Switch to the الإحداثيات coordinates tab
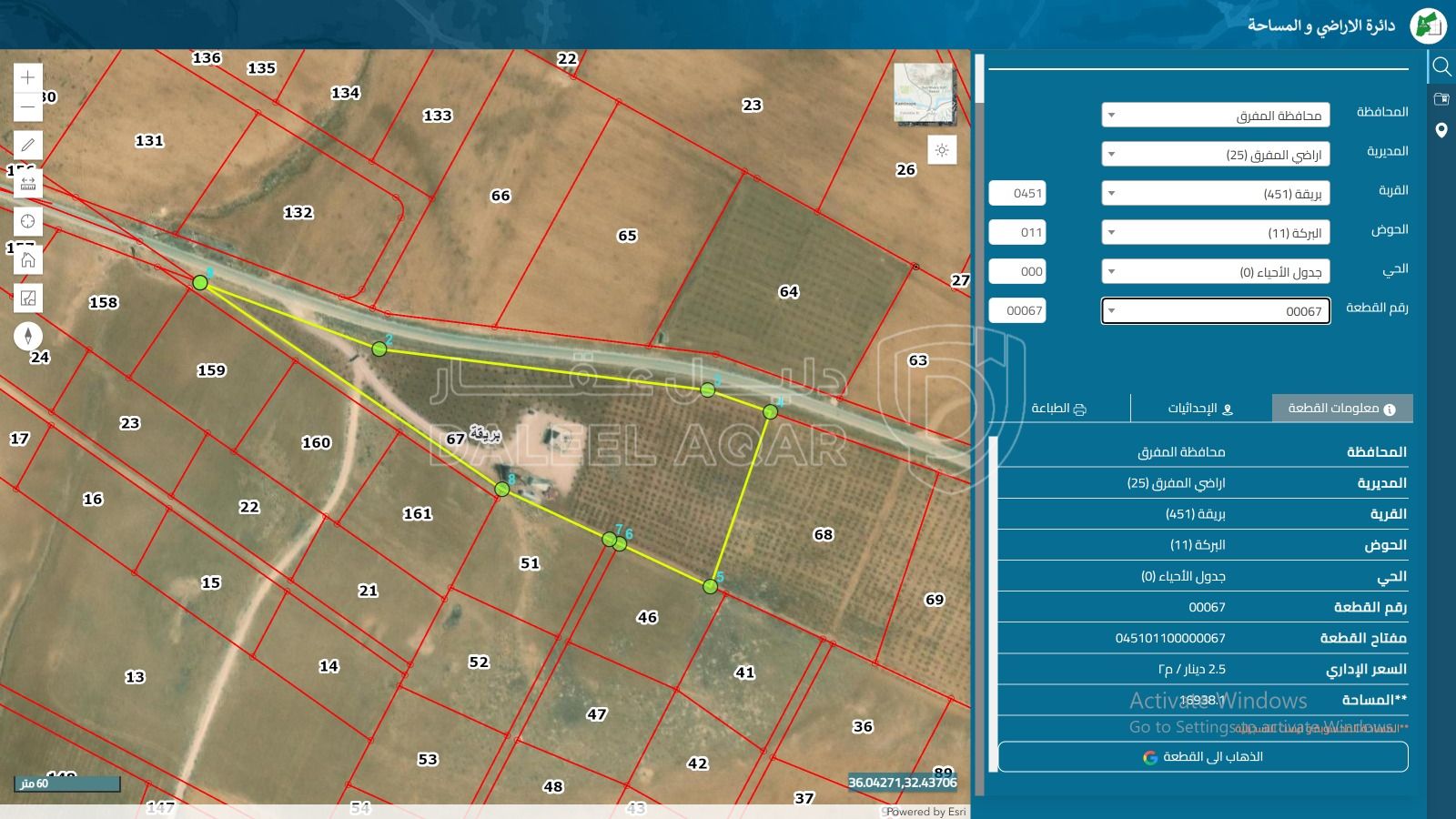The image size is (1456, 819). click(1200, 409)
